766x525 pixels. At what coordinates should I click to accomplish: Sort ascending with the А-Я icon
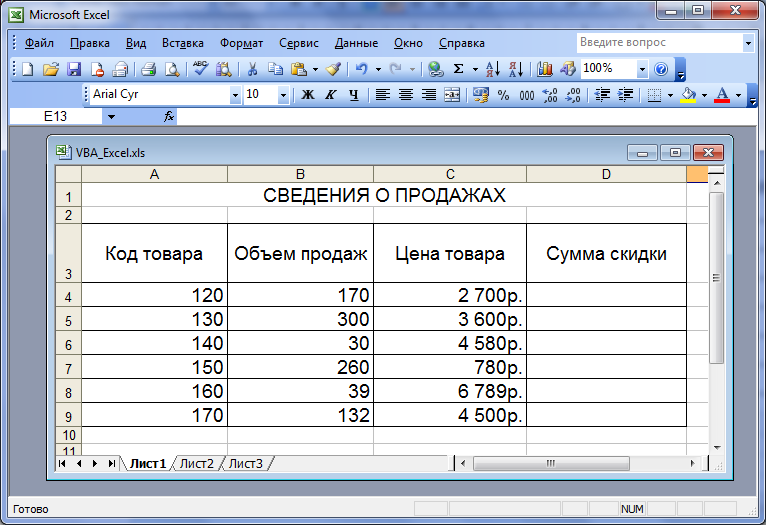pyautogui.click(x=493, y=69)
